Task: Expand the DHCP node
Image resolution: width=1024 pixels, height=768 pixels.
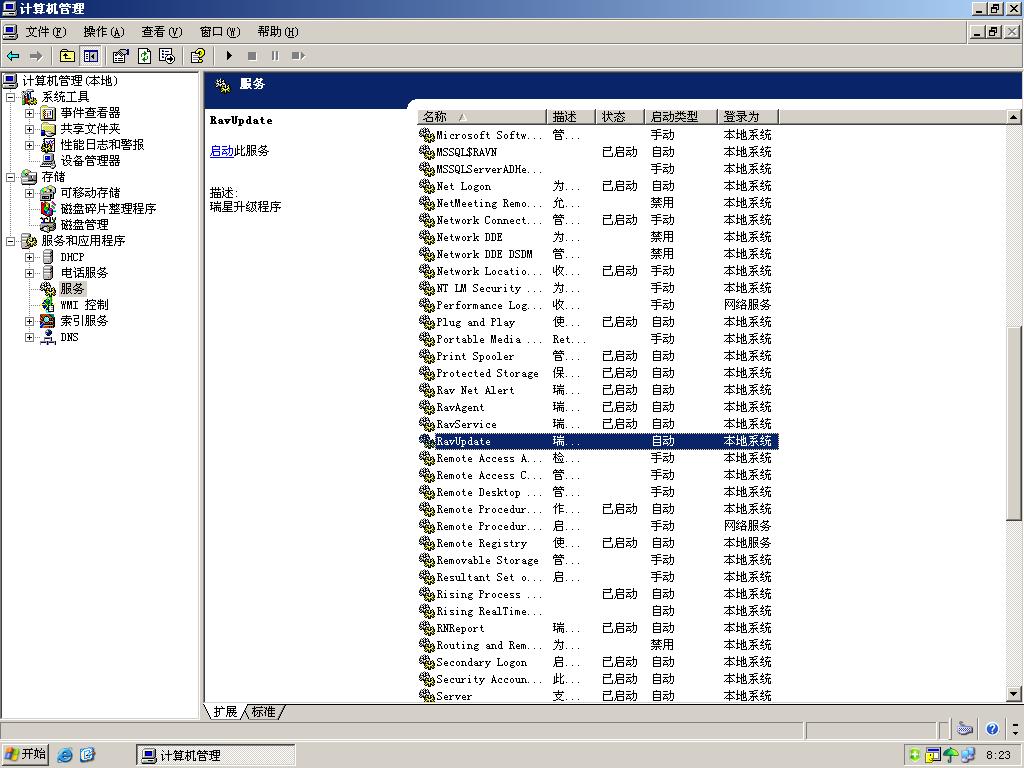Action: click(29, 257)
